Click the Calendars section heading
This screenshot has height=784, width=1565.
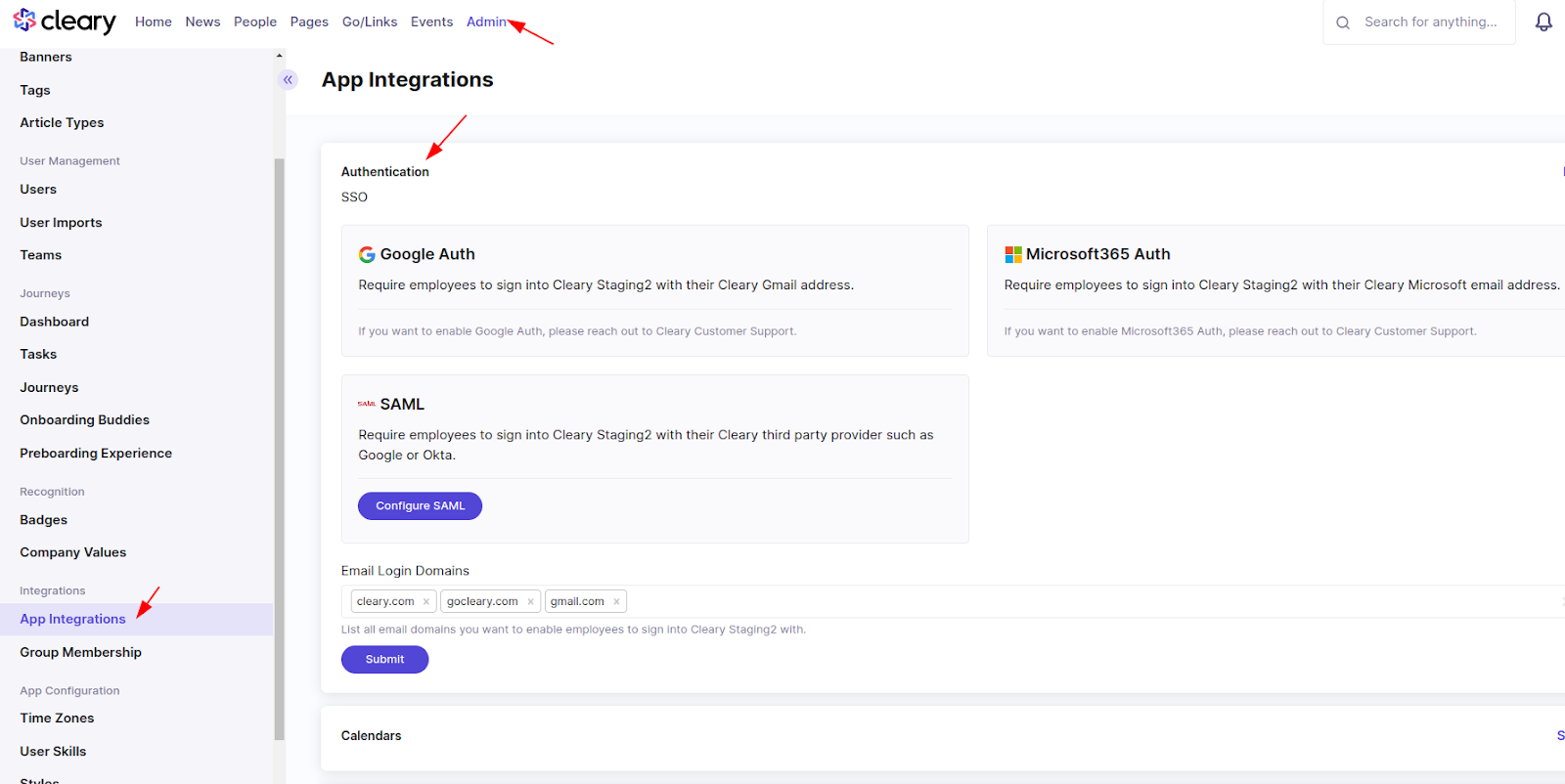372,736
